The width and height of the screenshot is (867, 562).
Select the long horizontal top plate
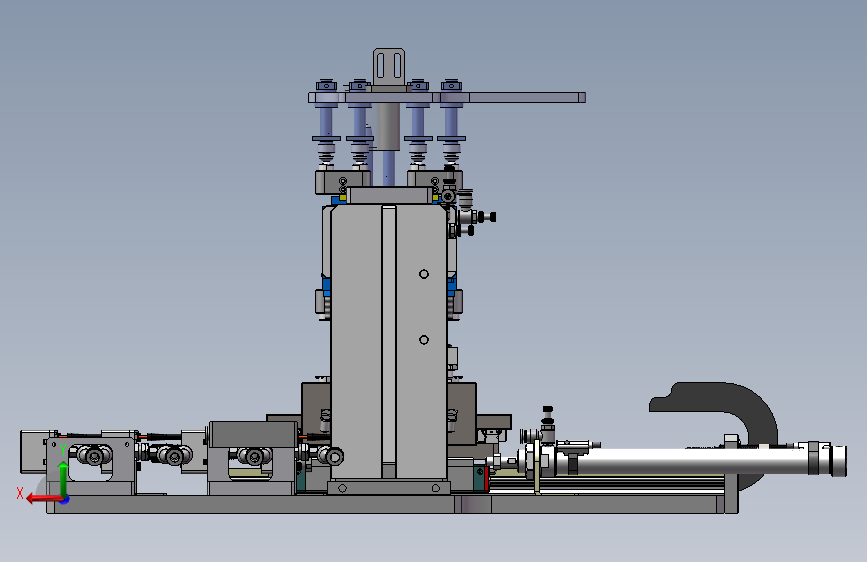[447, 98]
